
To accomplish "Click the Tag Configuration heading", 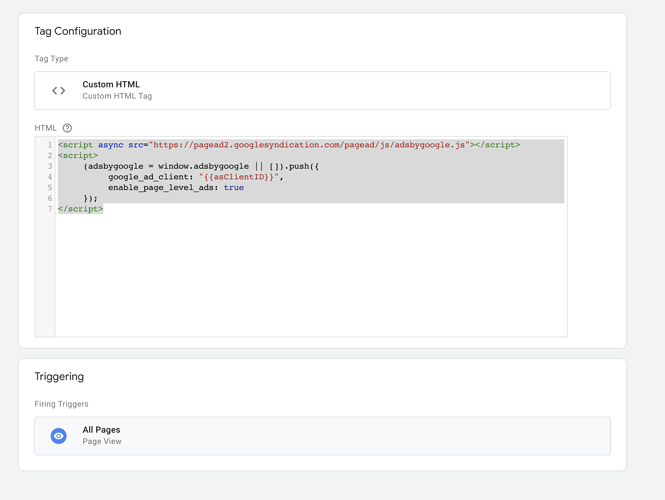I will click(78, 31).
